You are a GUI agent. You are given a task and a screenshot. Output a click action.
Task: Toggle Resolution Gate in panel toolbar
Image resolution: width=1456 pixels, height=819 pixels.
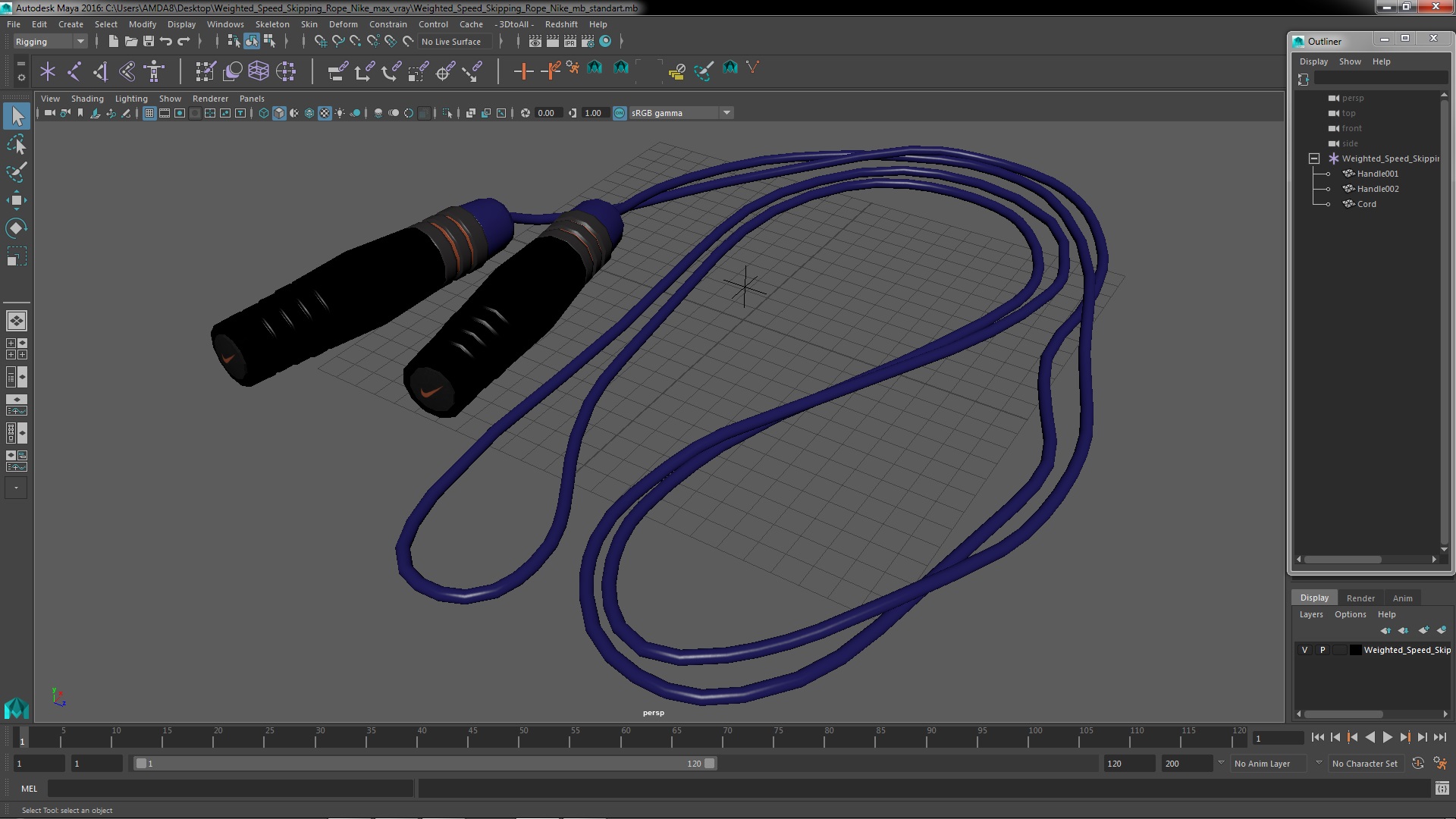tap(180, 114)
